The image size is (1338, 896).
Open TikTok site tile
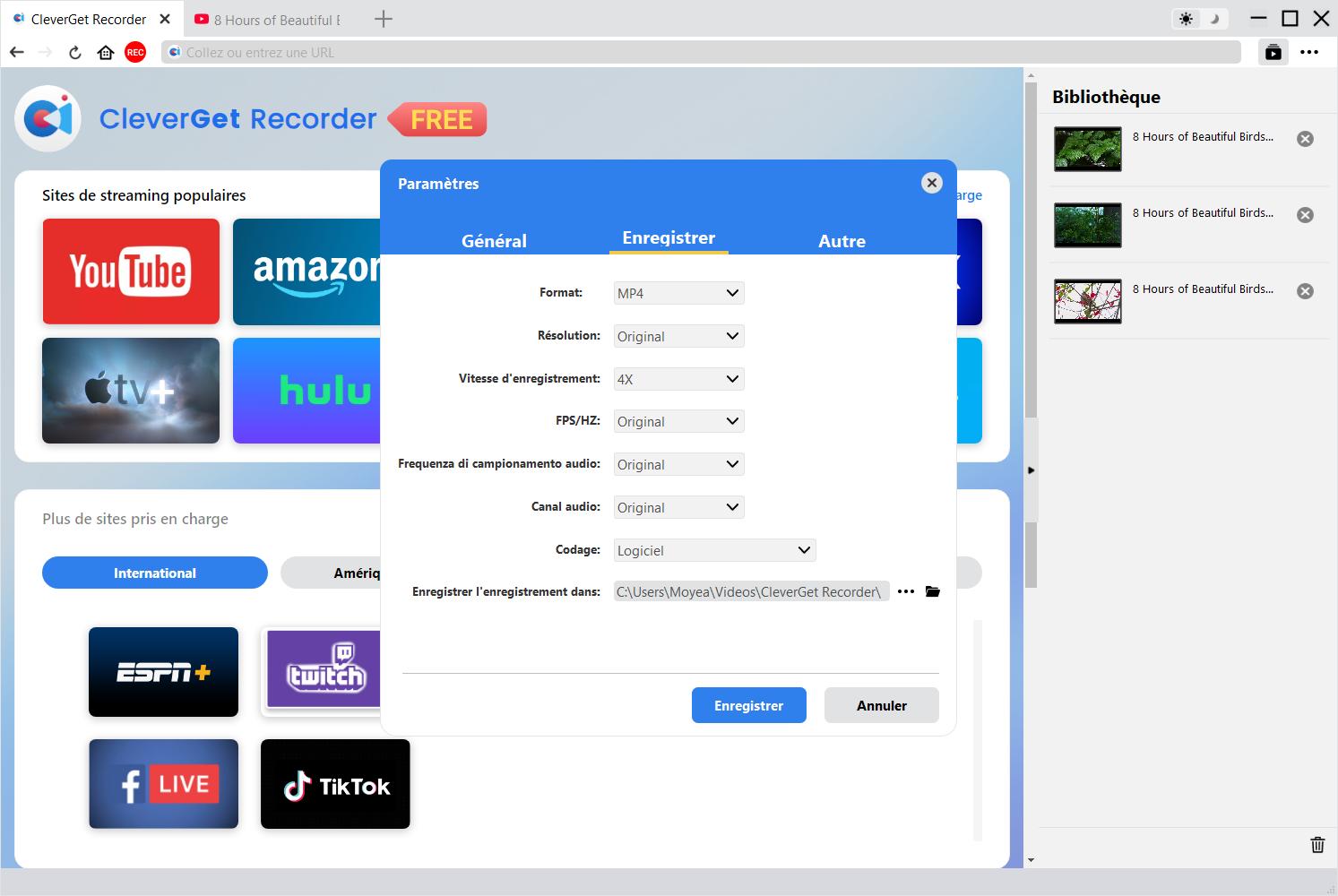pos(335,784)
